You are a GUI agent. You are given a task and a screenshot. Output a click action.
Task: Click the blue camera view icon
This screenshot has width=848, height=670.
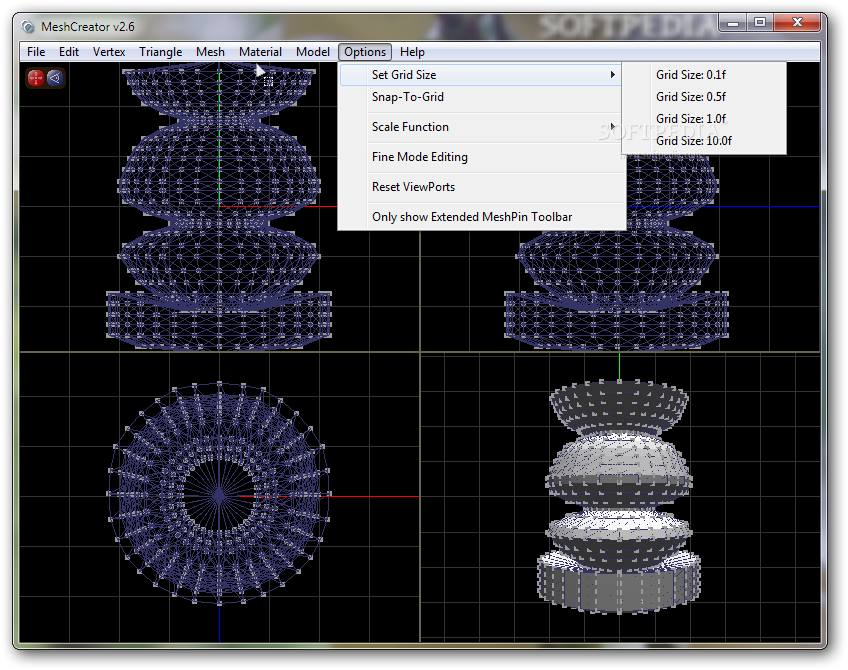(x=55, y=78)
